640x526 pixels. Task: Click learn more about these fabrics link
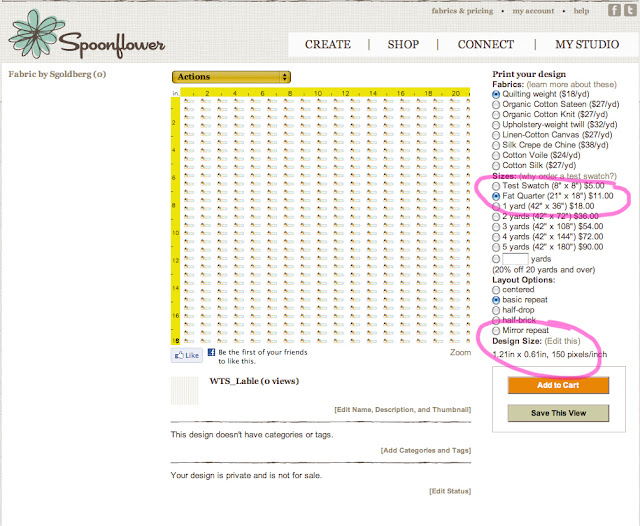(571, 84)
